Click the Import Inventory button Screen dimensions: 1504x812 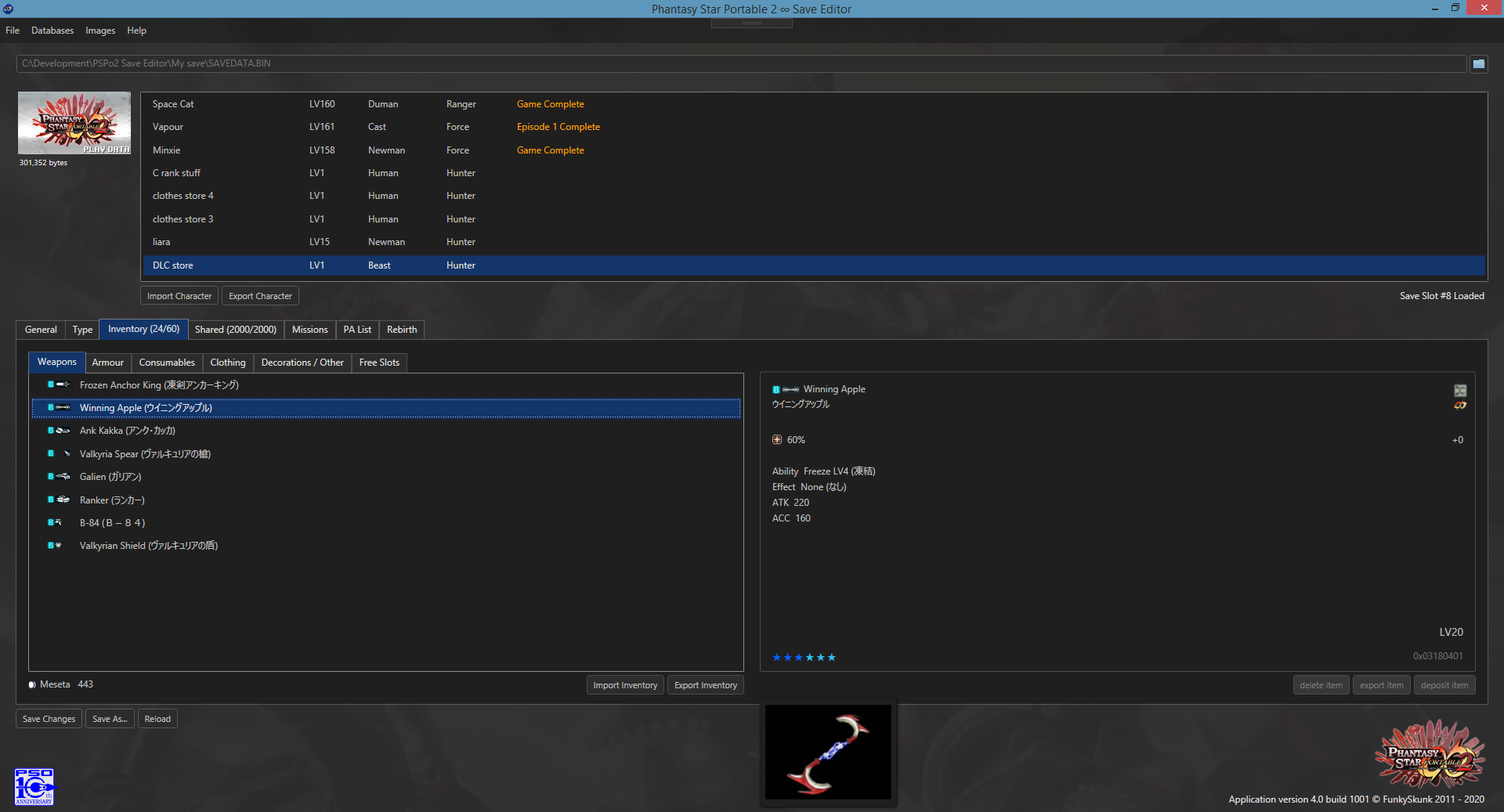pos(625,685)
